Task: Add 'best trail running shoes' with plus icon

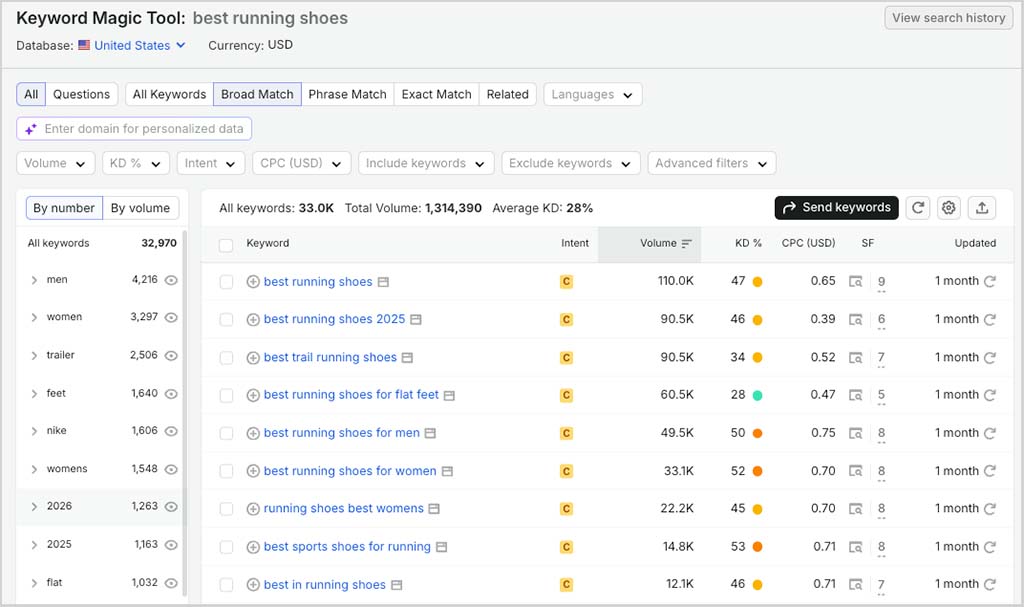Action: click(253, 357)
